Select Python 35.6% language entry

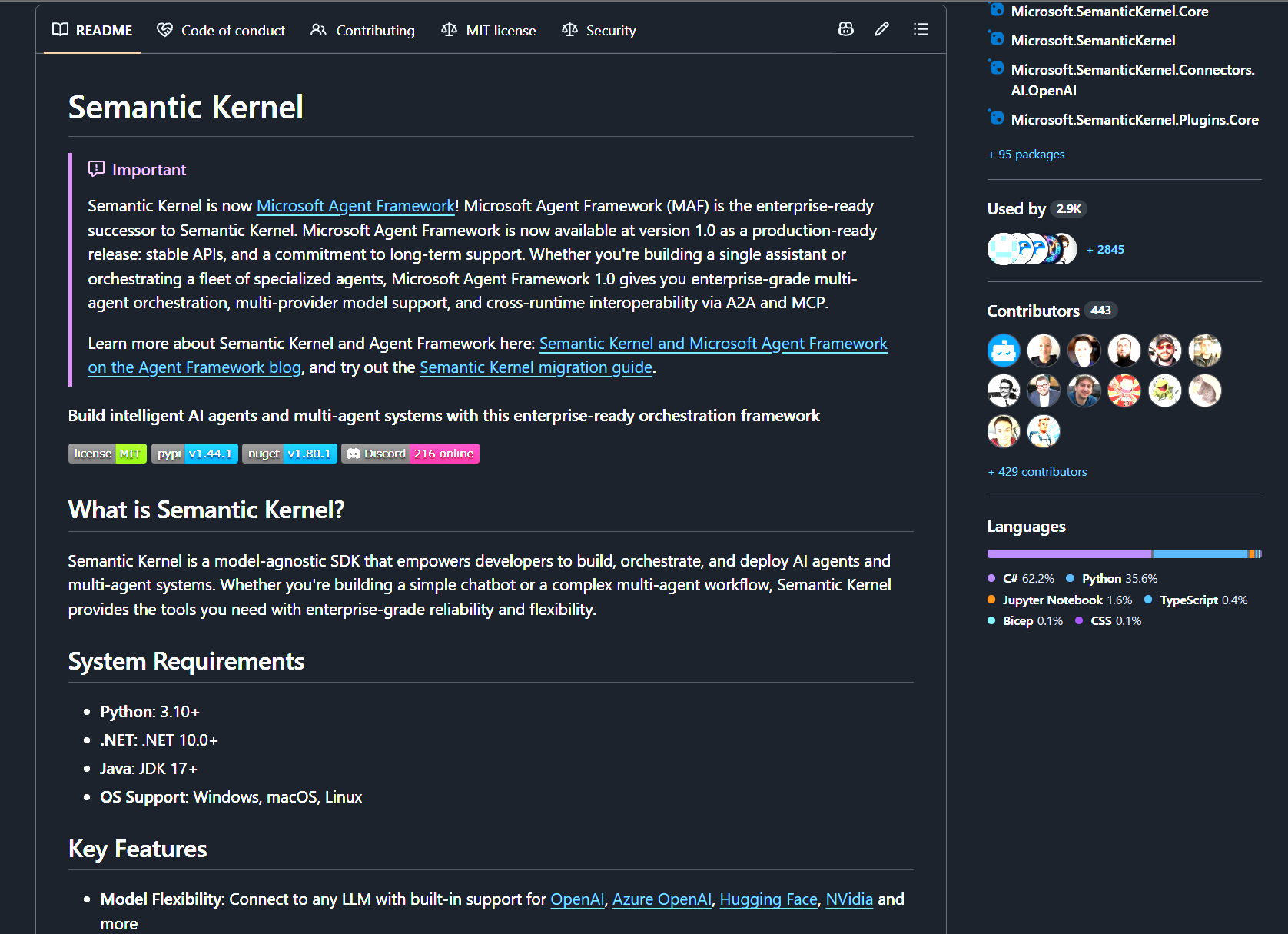pos(1112,579)
